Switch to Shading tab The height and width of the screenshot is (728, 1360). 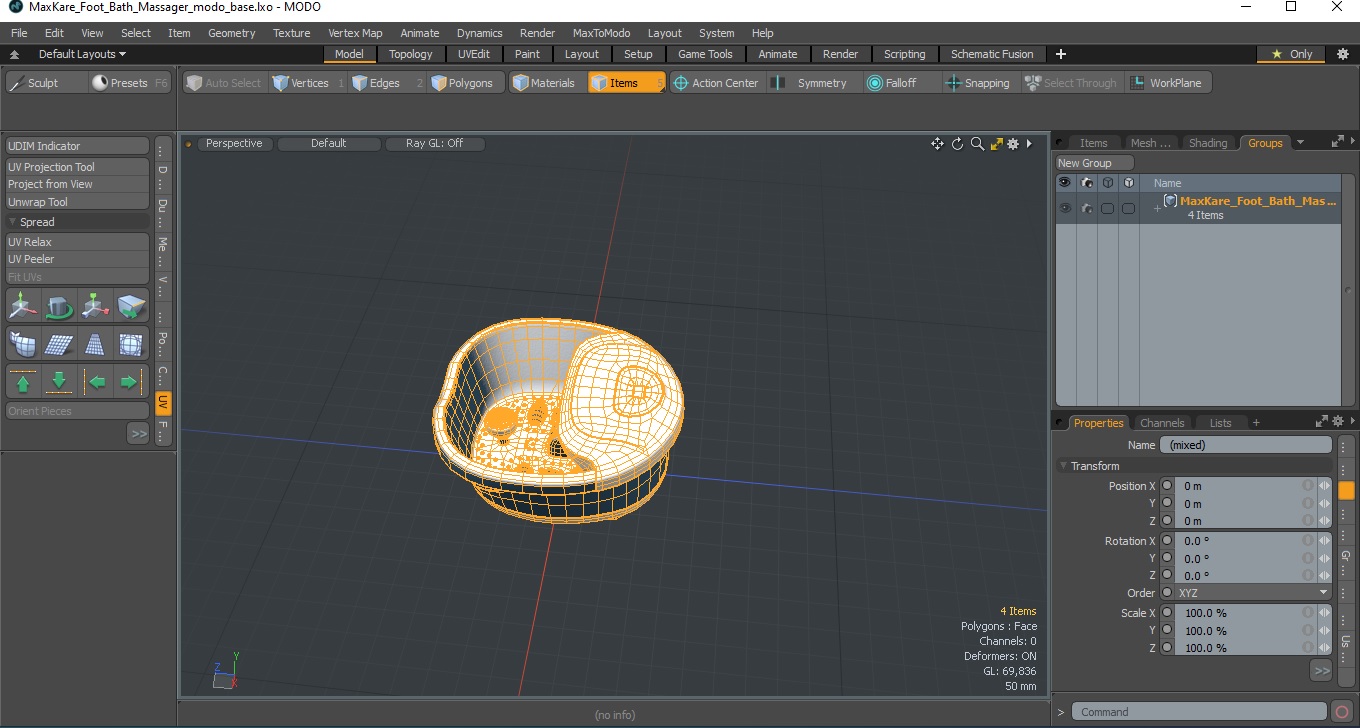[1208, 143]
